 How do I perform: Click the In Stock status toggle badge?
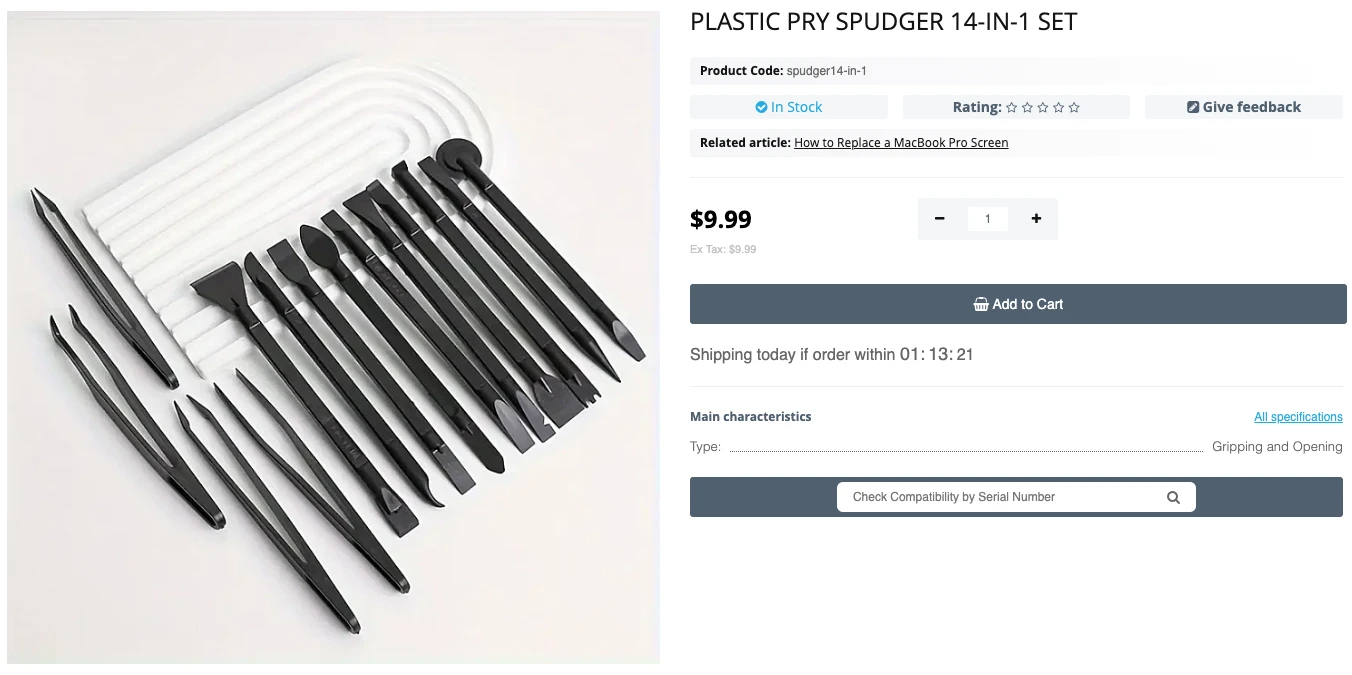pos(789,106)
